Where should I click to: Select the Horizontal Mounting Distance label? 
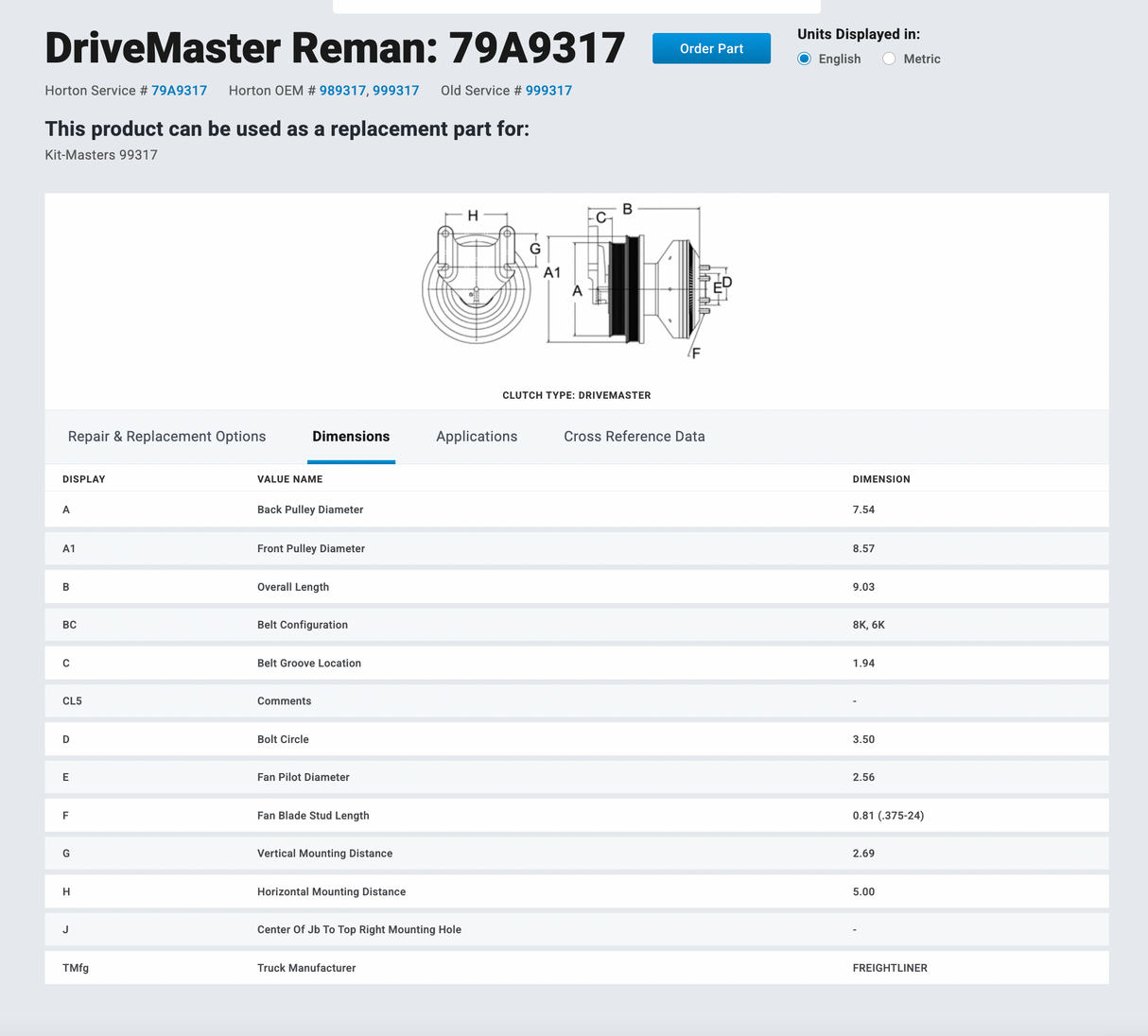[x=331, y=892]
